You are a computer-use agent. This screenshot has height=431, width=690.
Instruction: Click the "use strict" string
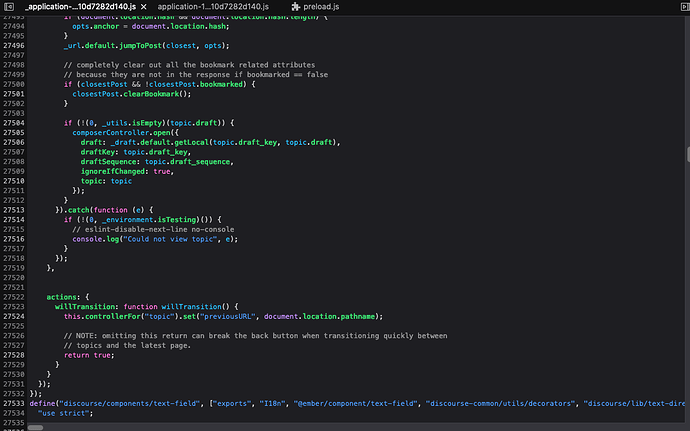(64, 413)
